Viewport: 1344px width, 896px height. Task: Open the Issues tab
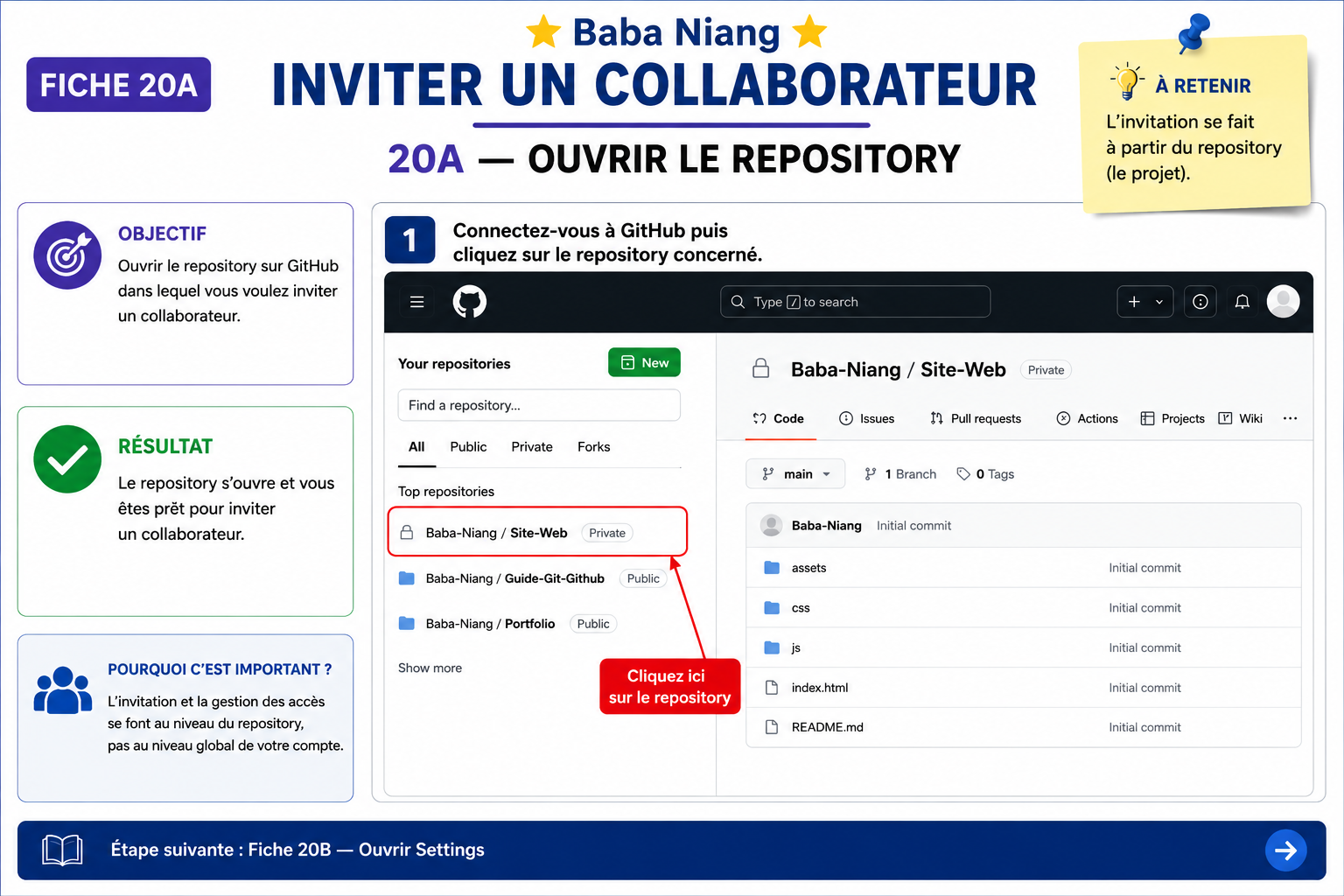[866, 418]
